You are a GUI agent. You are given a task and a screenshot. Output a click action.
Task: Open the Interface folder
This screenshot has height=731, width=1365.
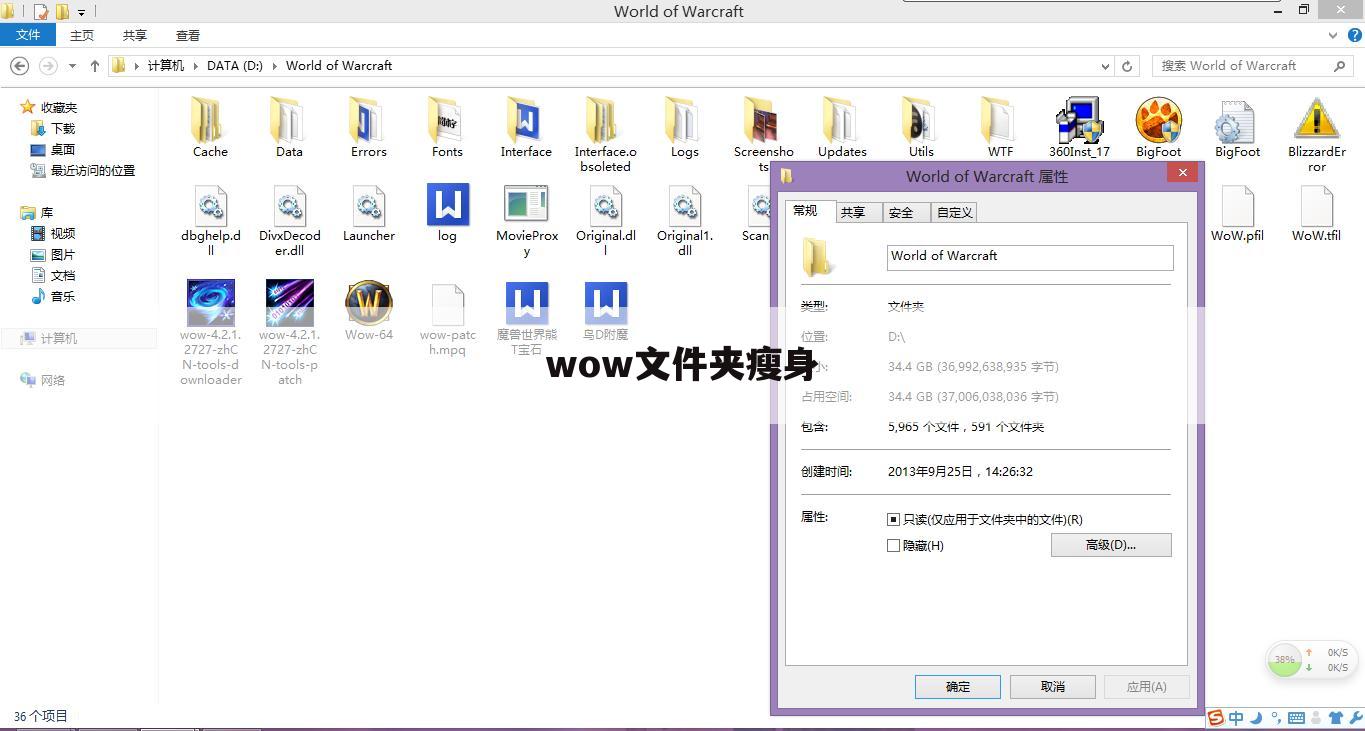point(526,127)
